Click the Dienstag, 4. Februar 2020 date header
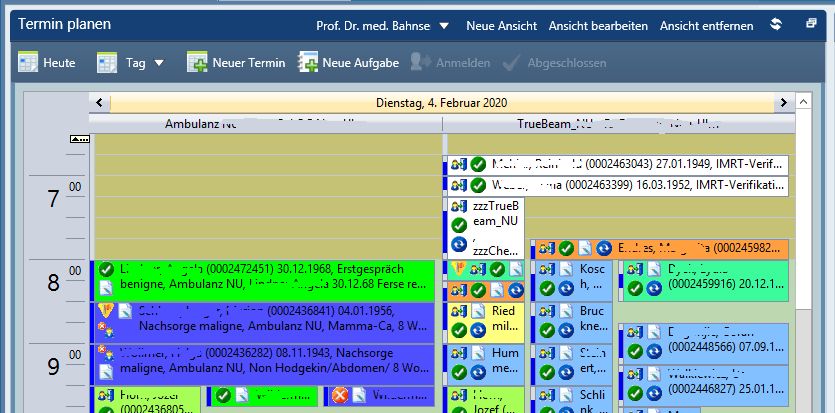The width and height of the screenshot is (835, 413). [441, 102]
